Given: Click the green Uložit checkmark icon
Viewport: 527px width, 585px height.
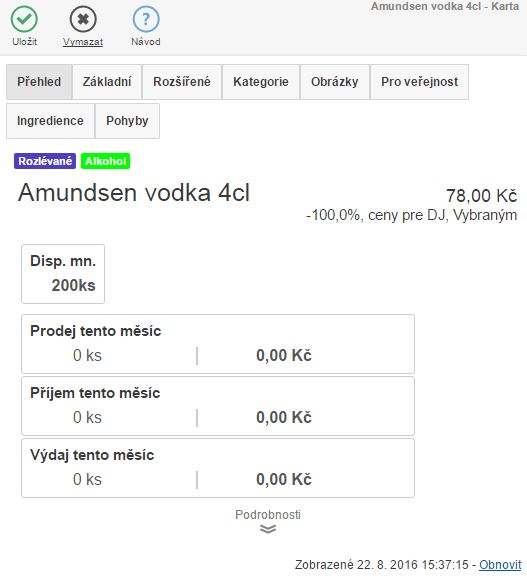Looking at the screenshot, I should (24, 19).
